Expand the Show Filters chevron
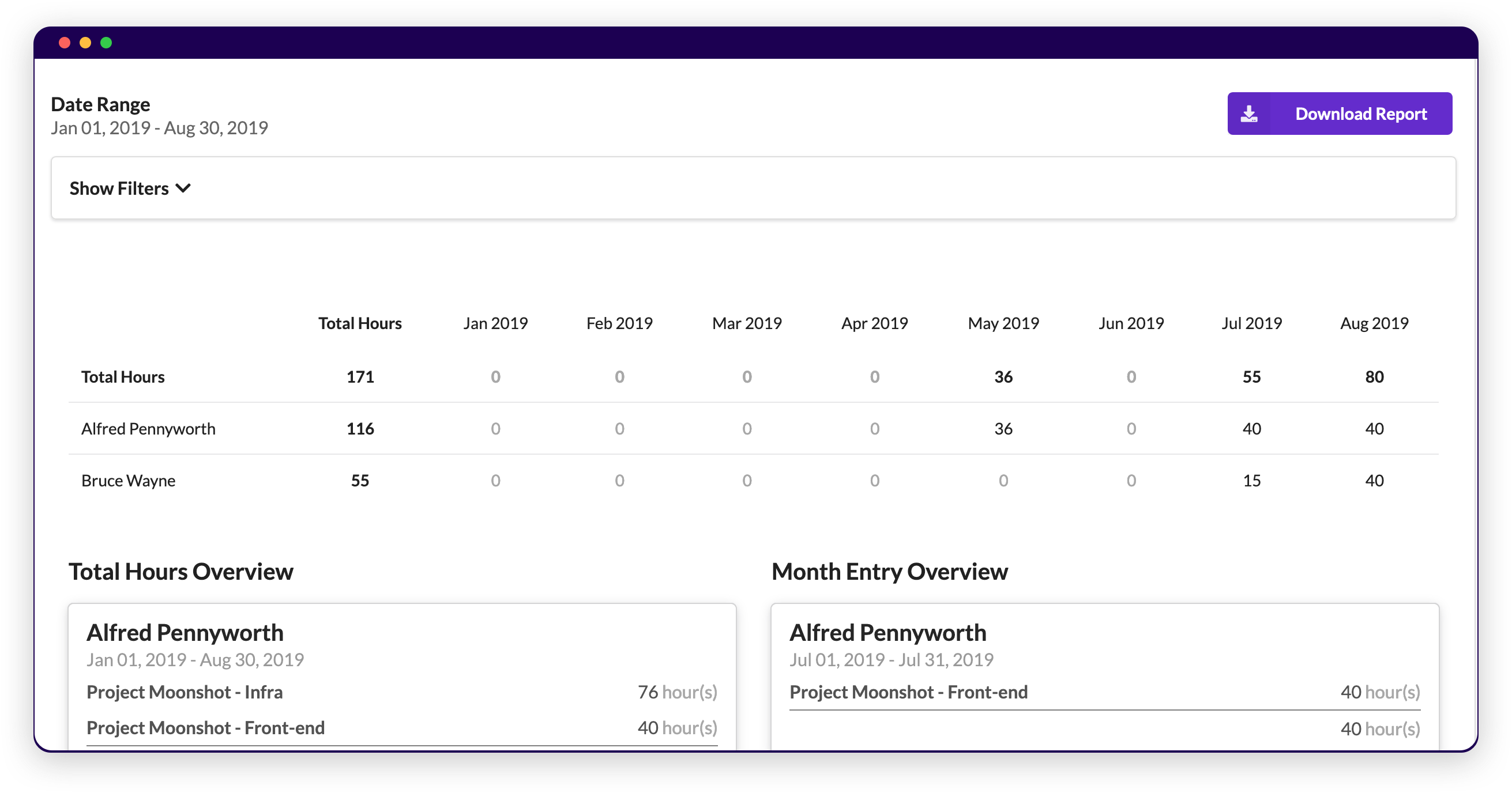 183,188
